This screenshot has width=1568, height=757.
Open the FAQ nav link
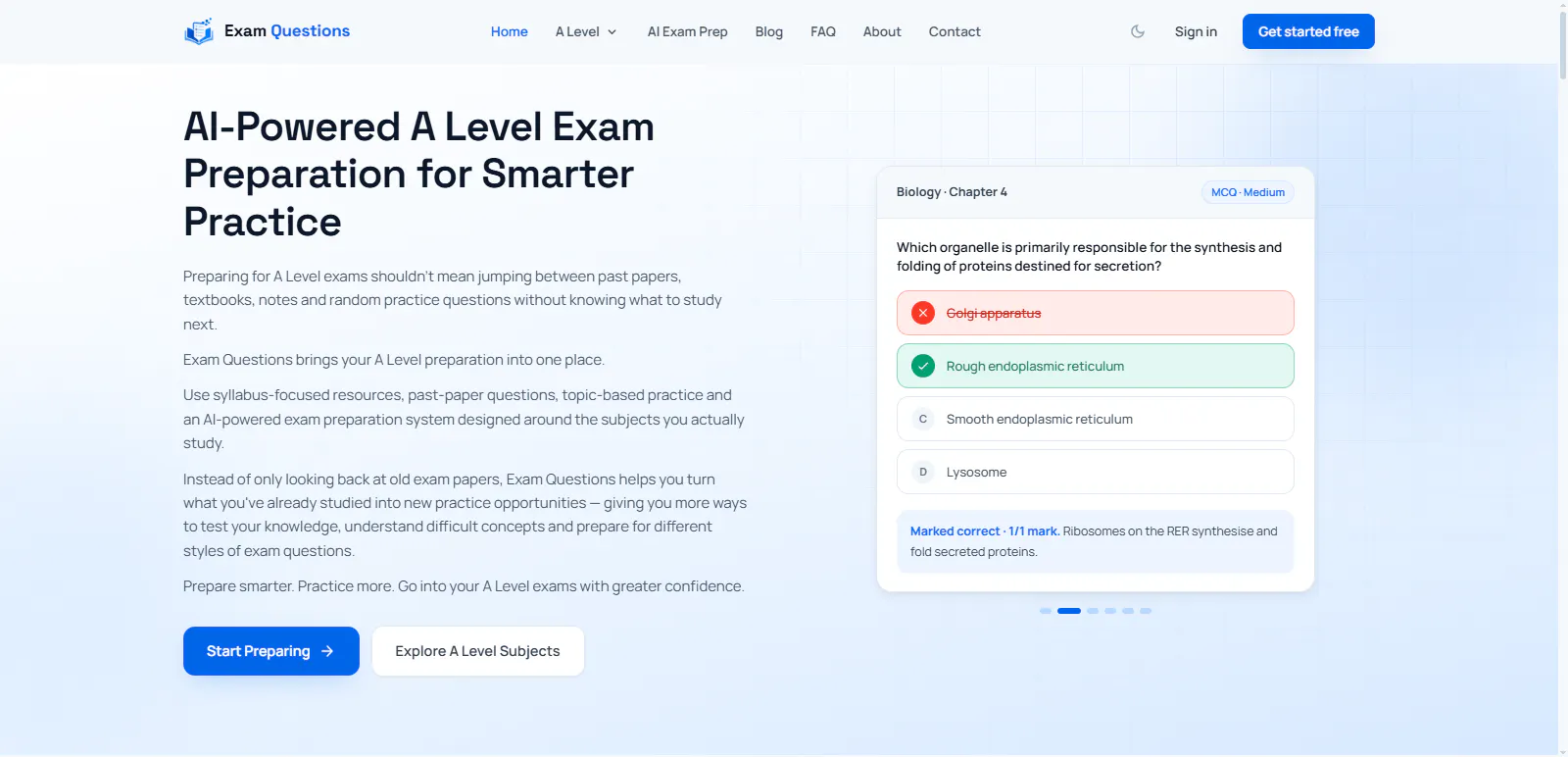click(823, 31)
